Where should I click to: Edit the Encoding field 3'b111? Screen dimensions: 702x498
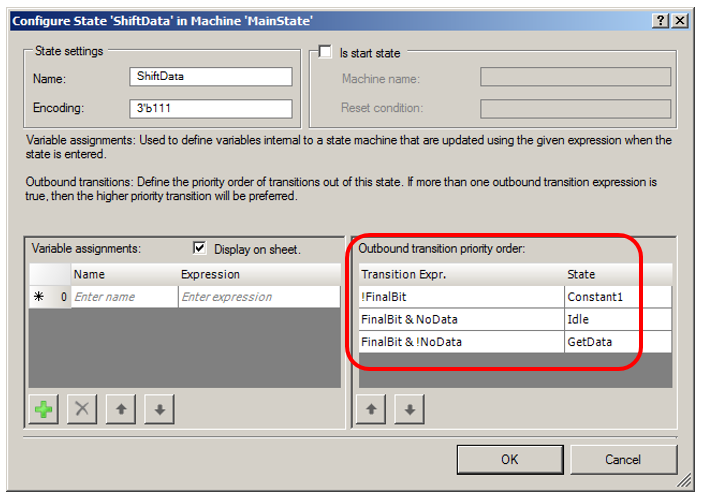211,108
